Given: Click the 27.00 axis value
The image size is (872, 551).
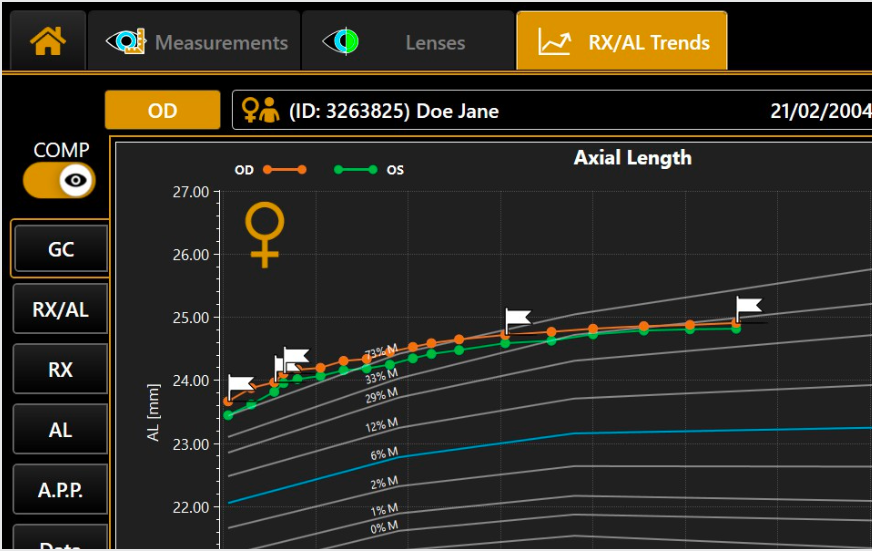Looking at the screenshot, I should [x=191, y=192].
